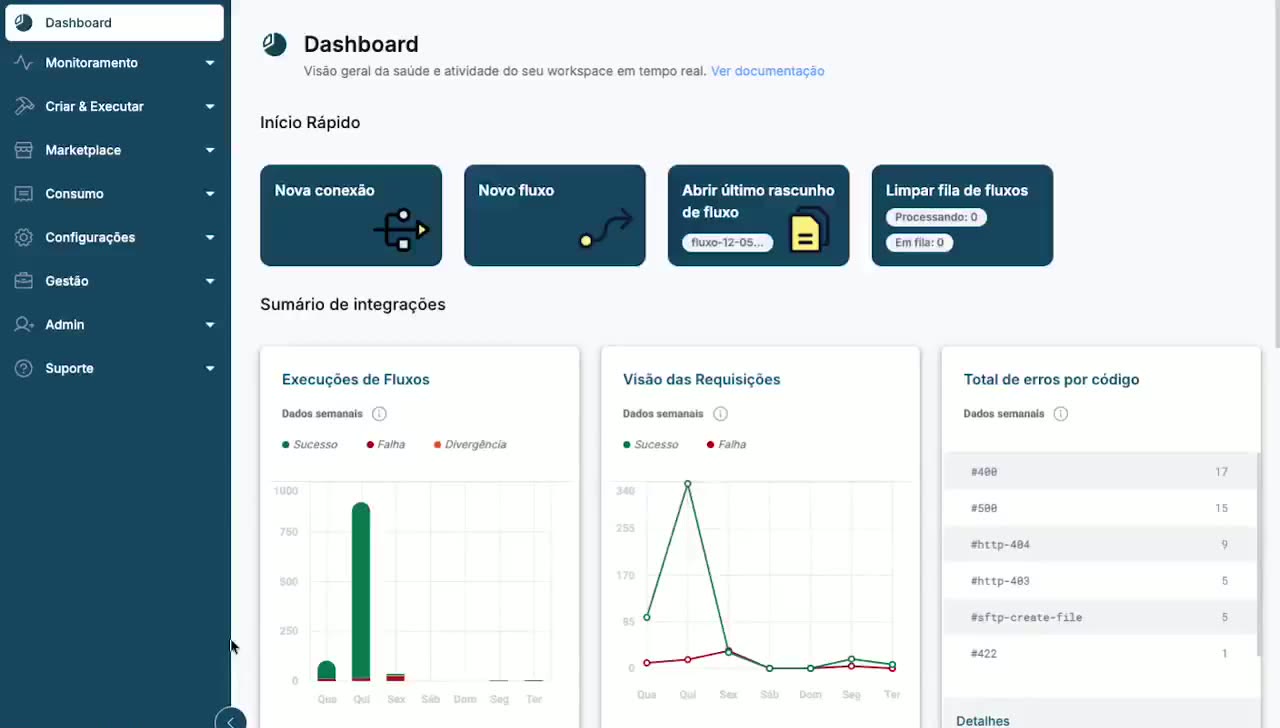
Task: Click the Admin user icon
Action: point(24,325)
